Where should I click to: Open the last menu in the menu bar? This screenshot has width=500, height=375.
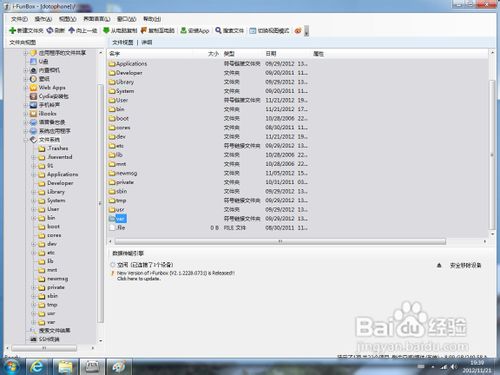152,19
